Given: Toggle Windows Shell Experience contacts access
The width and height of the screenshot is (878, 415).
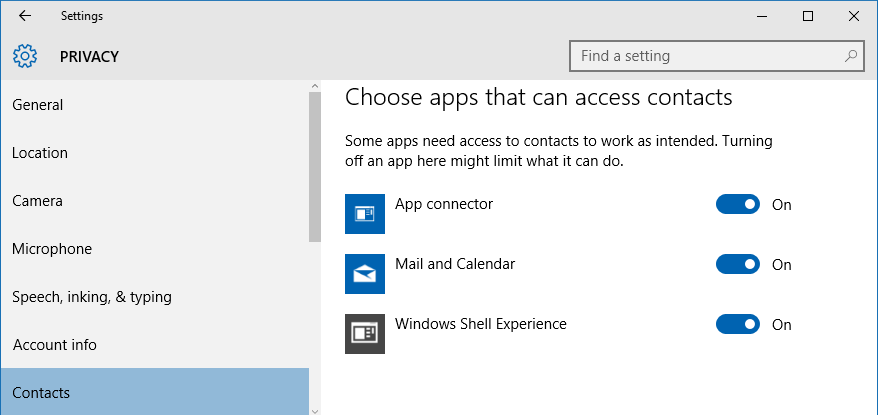Looking at the screenshot, I should (737, 324).
